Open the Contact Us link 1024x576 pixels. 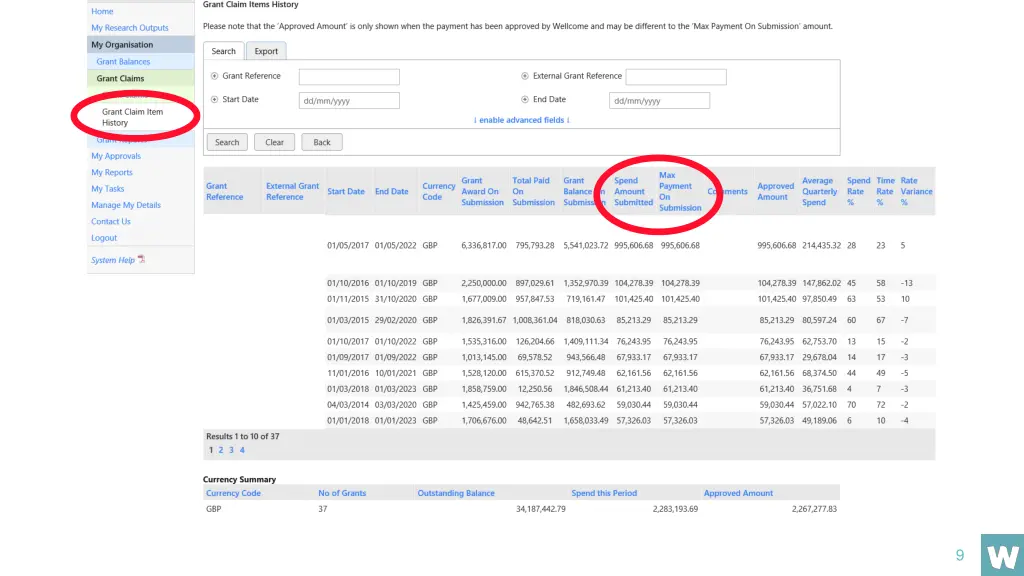(x=111, y=221)
